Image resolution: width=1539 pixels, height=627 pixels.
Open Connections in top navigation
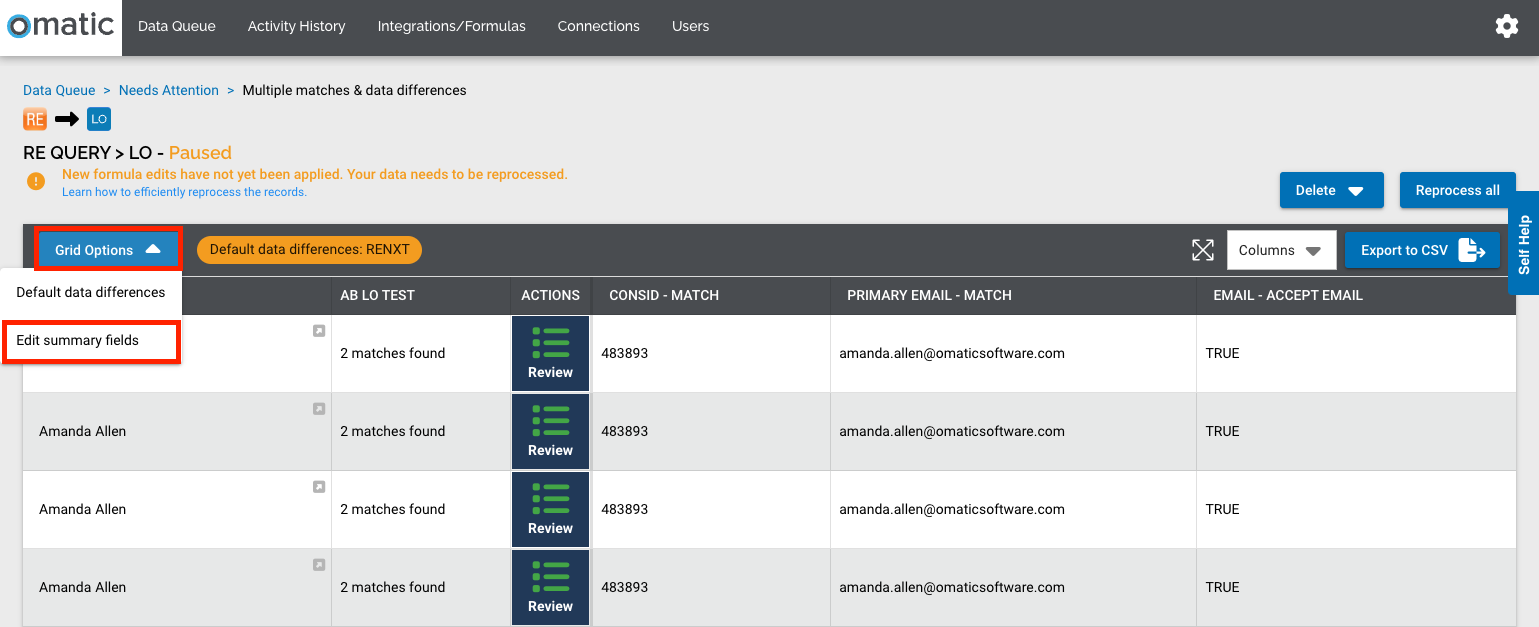(x=598, y=27)
